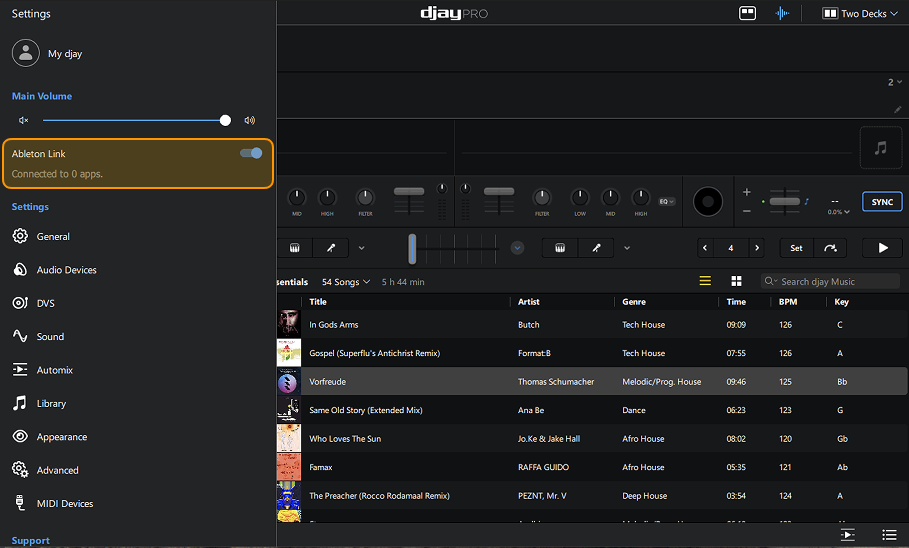Screen dimensions: 909x548
Task: Click the waveform view icon in top bar
Action: (x=783, y=13)
